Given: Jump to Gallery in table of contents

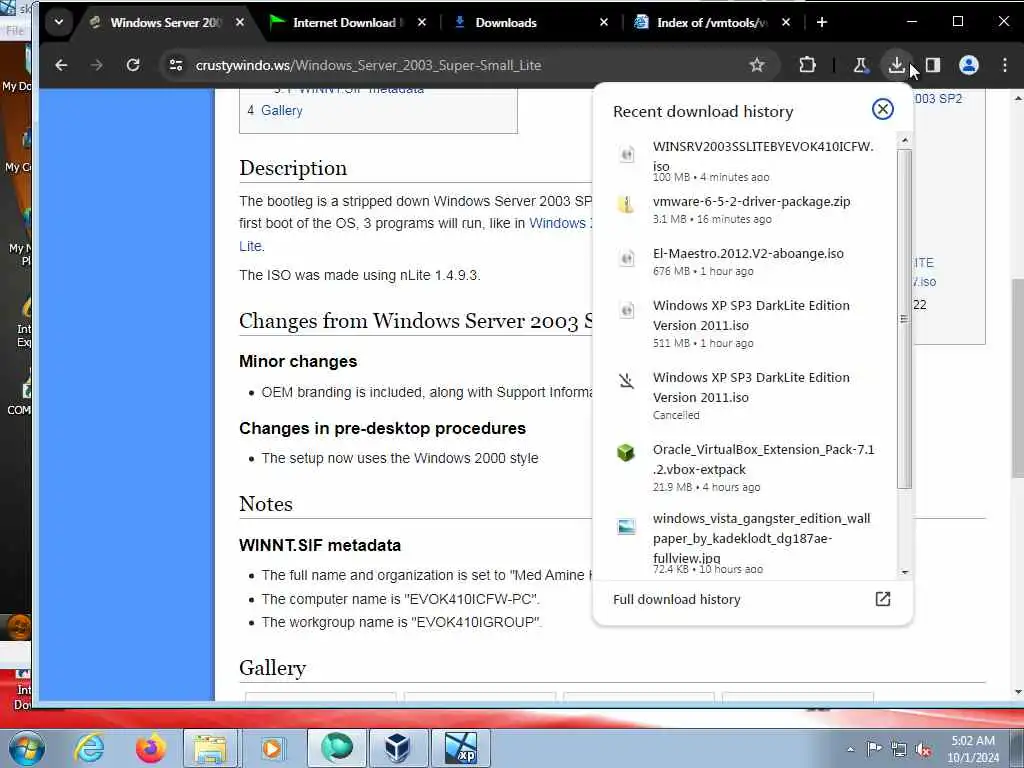Looking at the screenshot, I should click(x=281, y=110).
